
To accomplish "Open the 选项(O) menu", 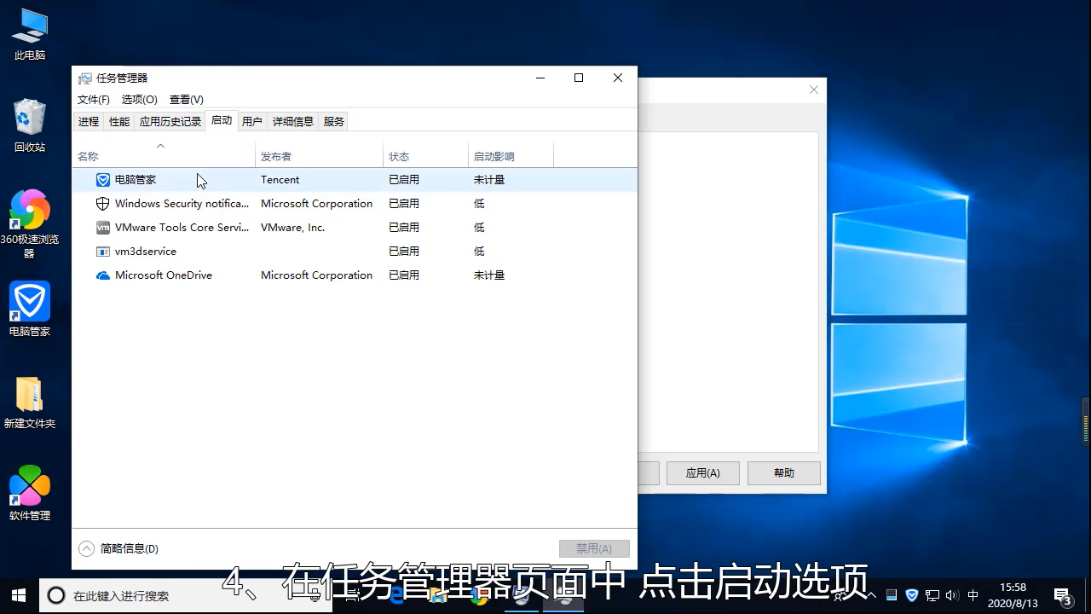I will [139, 99].
